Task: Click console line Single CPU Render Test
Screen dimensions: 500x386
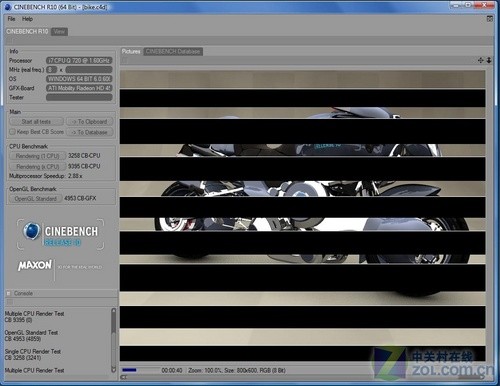Action: pos(33,352)
